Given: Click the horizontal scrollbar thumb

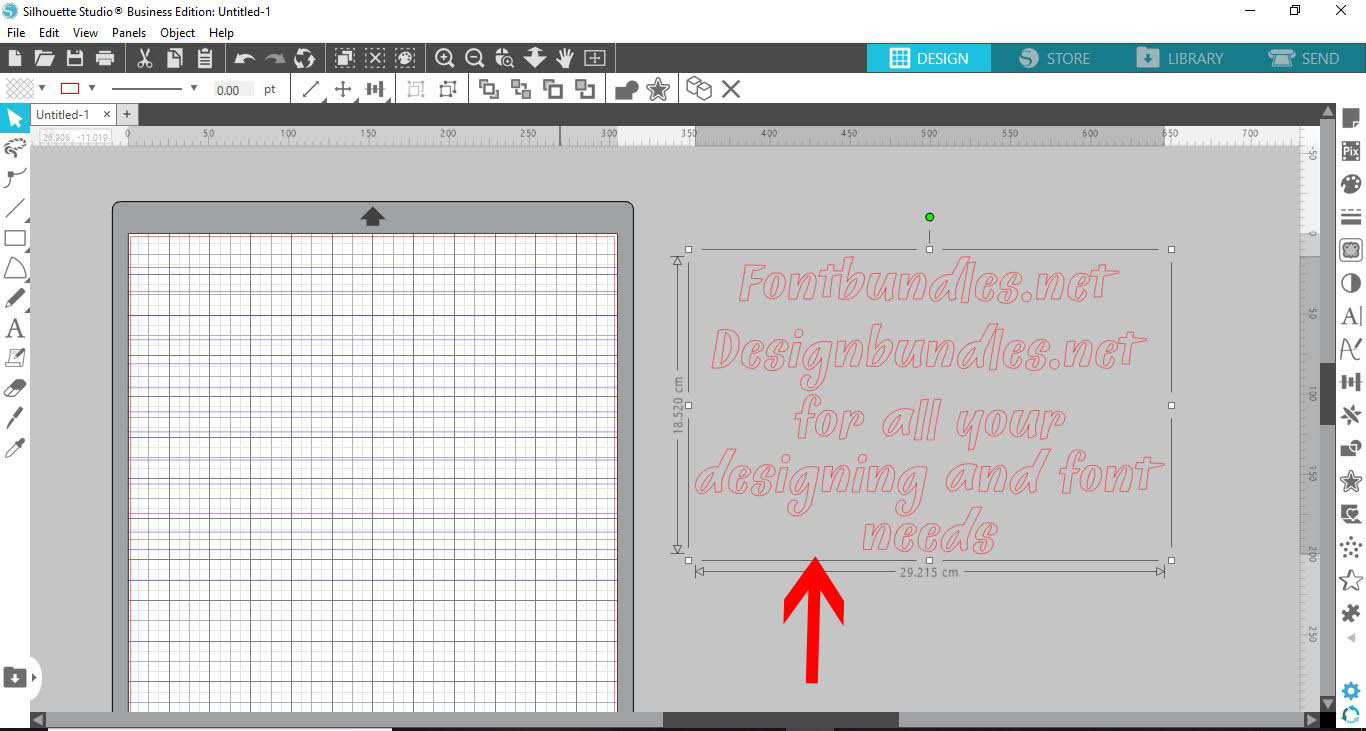Looking at the screenshot, I should click(x=780, y=720).
